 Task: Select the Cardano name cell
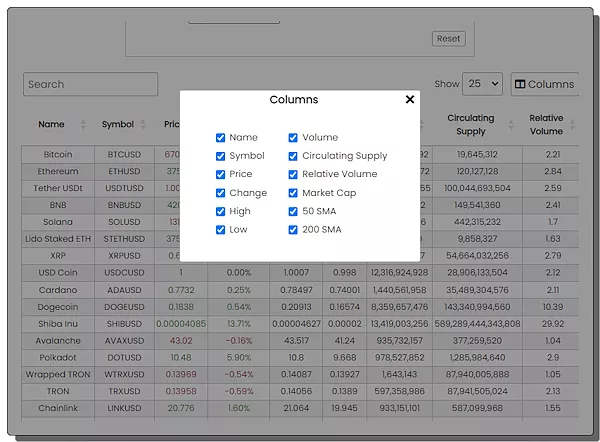pyautogui.click(x=58, y=290)
